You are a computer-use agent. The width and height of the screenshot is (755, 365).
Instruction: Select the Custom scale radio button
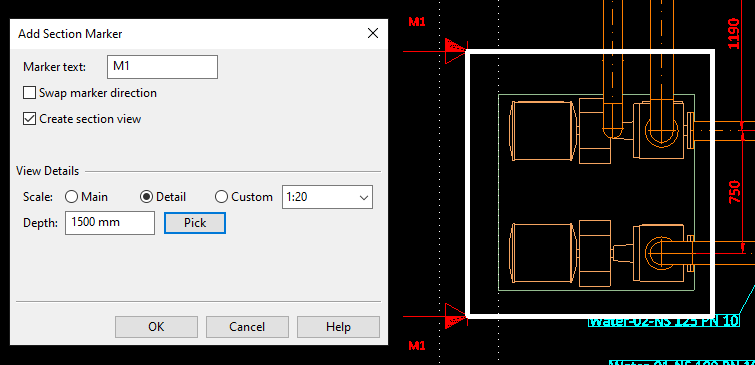tap(221, 196)
